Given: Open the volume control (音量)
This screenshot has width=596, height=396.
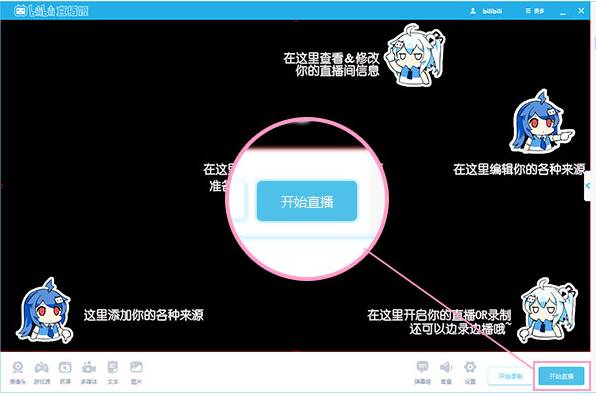Looking at the screenshot, I should [x=446, y=373].
